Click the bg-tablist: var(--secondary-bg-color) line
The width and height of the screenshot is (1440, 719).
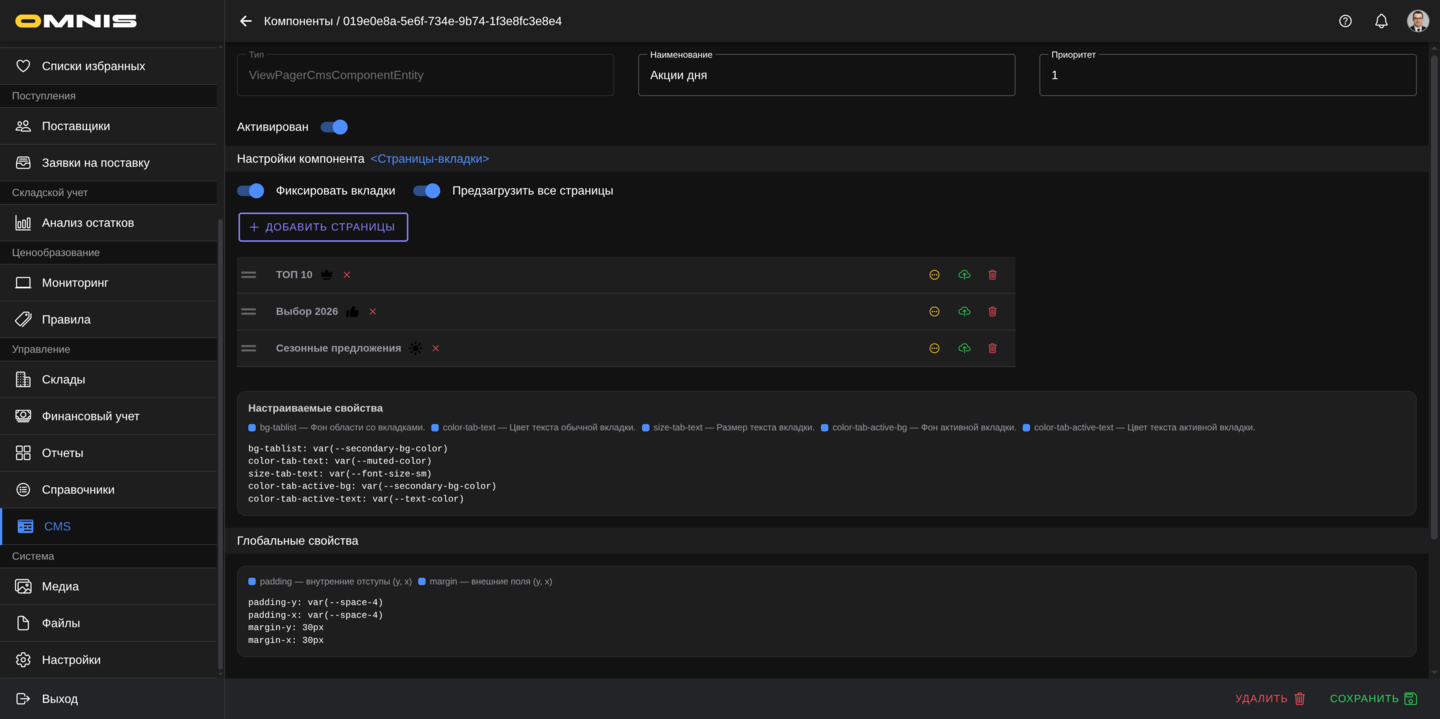point(348,449)
